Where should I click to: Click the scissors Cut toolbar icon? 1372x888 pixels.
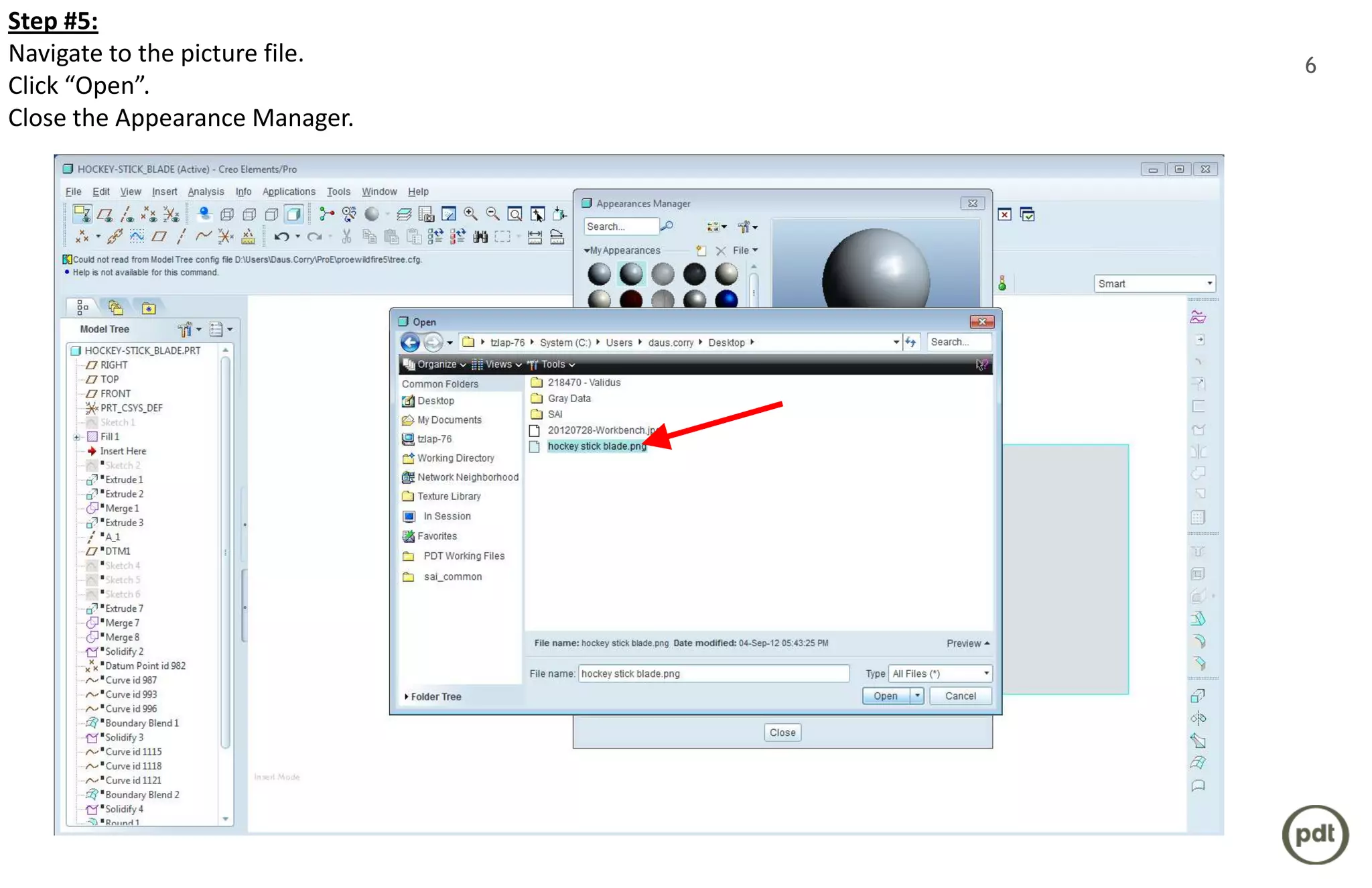(346, 237)
